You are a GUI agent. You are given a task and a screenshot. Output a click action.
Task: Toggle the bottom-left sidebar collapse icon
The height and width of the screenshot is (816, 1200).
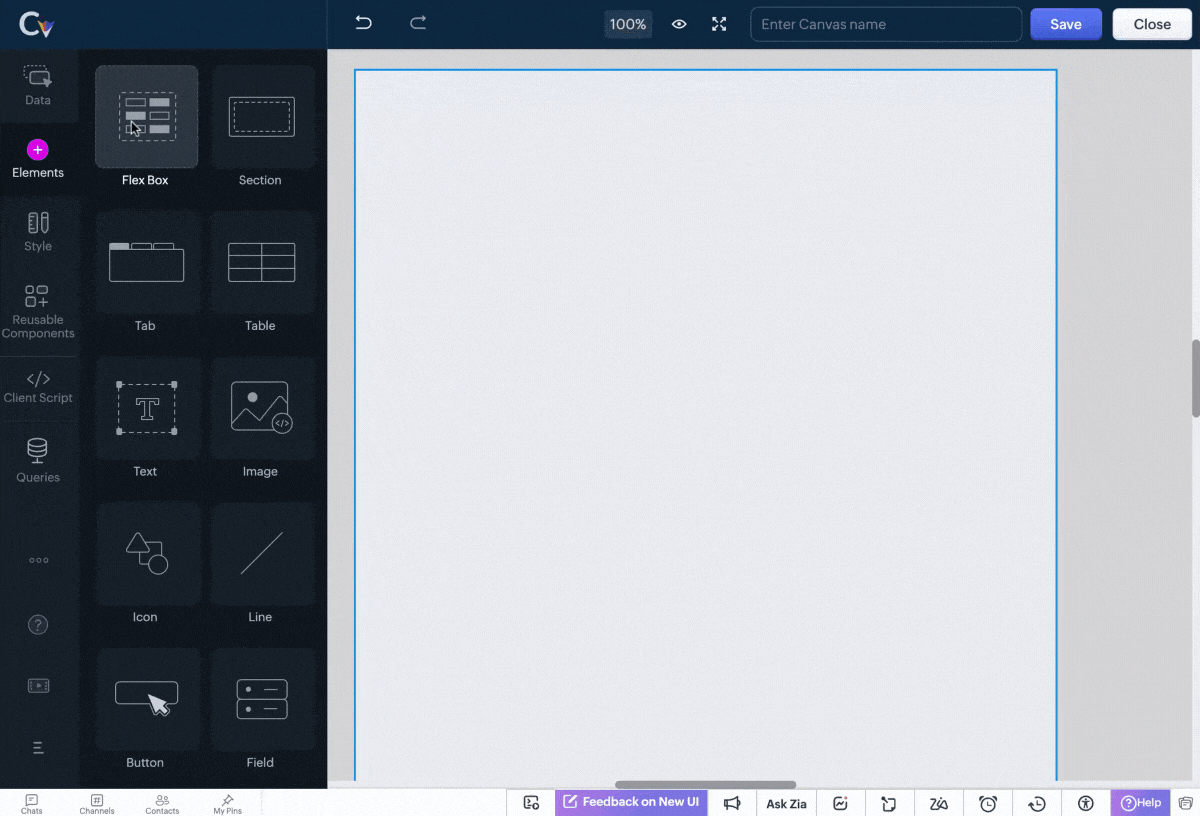click(x=38, y=748)
